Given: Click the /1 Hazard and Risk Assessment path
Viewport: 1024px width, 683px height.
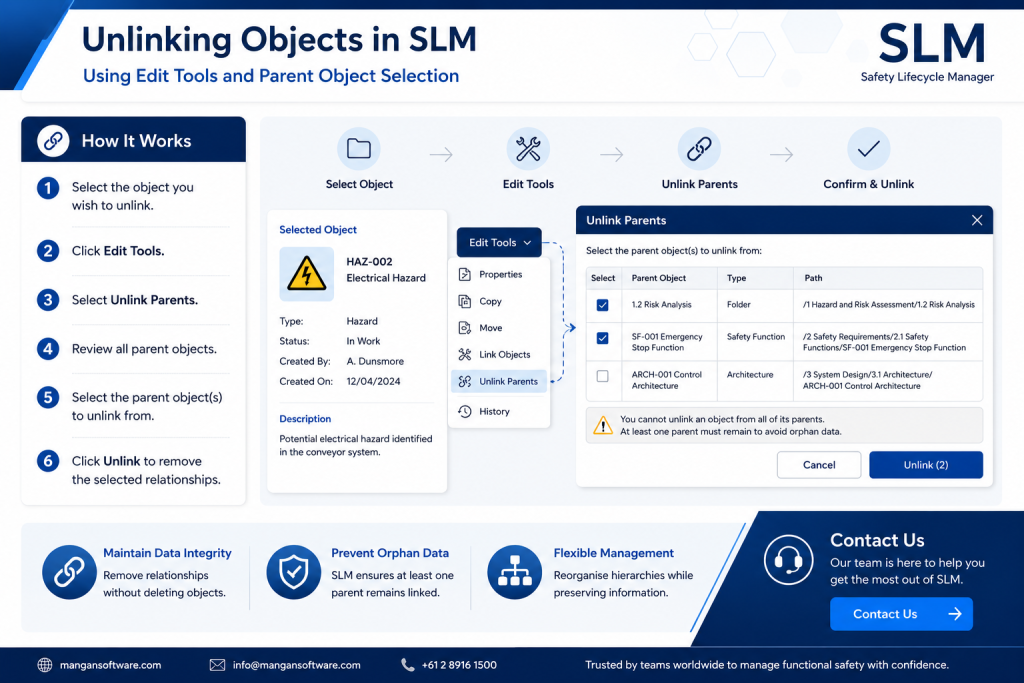Looking at the screenshot, I should [889, 305].
